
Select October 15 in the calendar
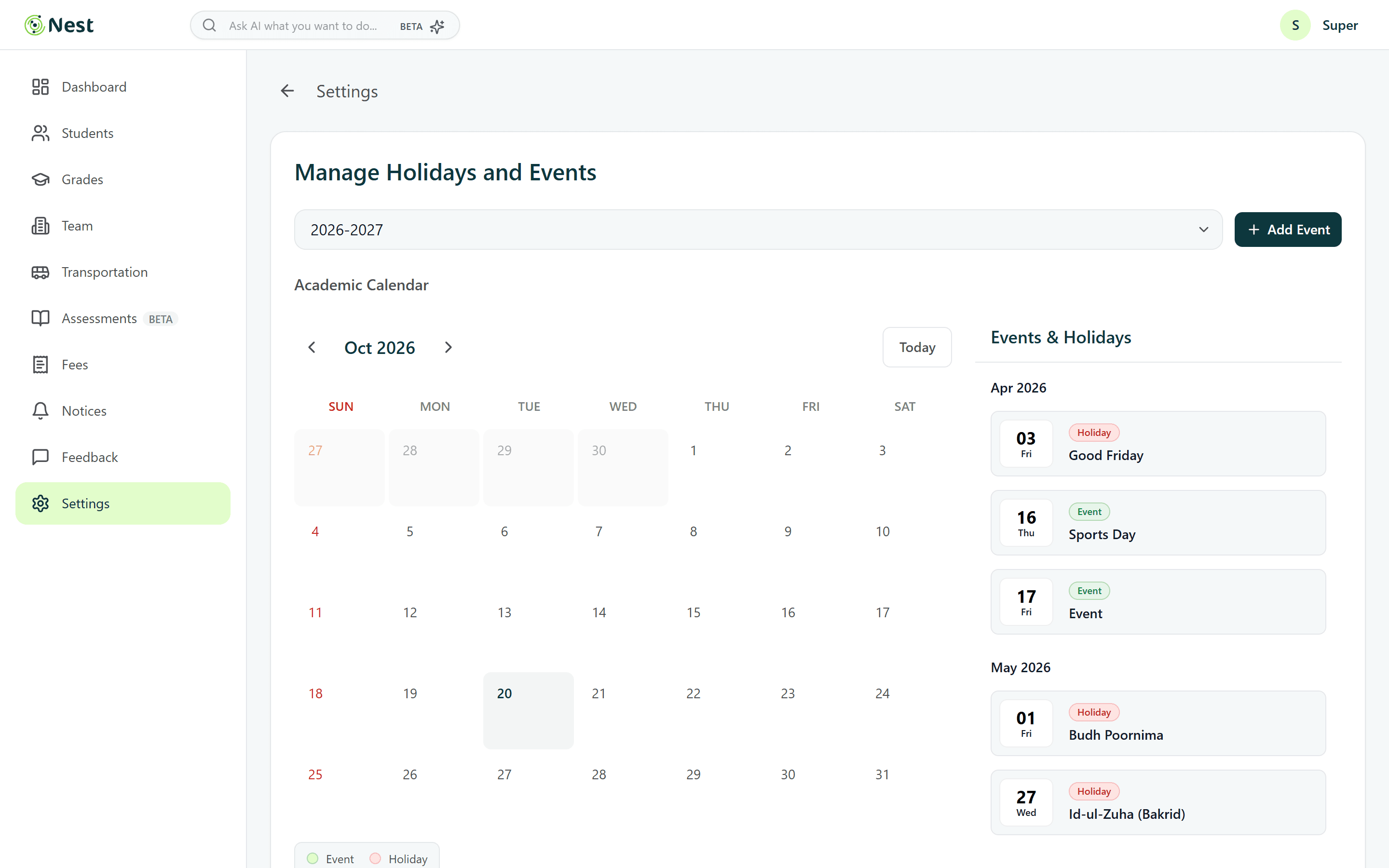pyautogui.click(x=717, y=630)
